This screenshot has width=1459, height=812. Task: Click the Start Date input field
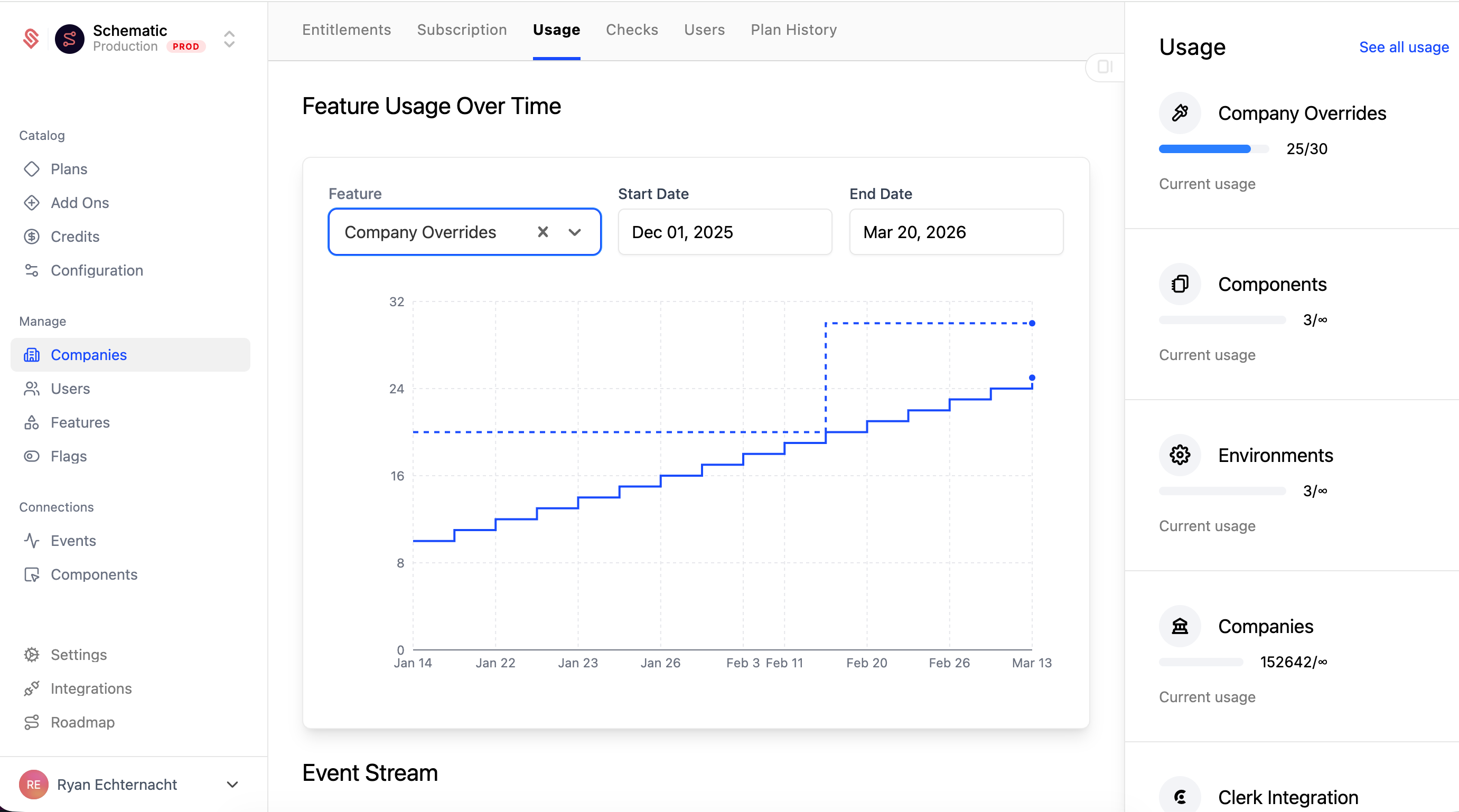(724, 232)
